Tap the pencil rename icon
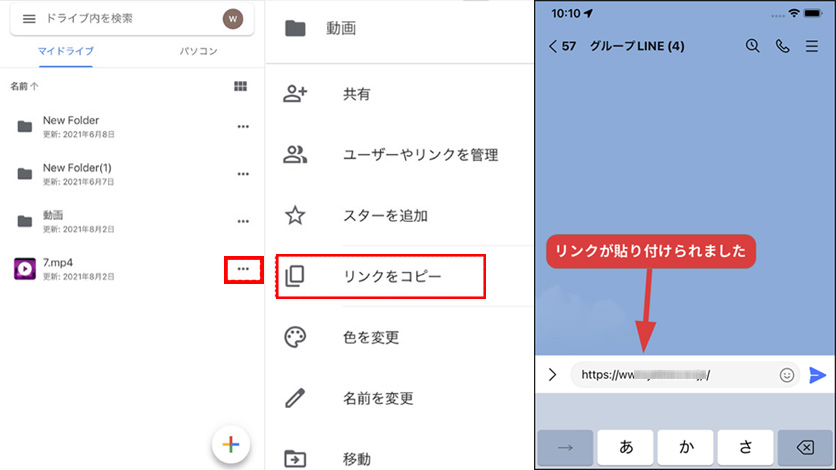 [295, 398]
